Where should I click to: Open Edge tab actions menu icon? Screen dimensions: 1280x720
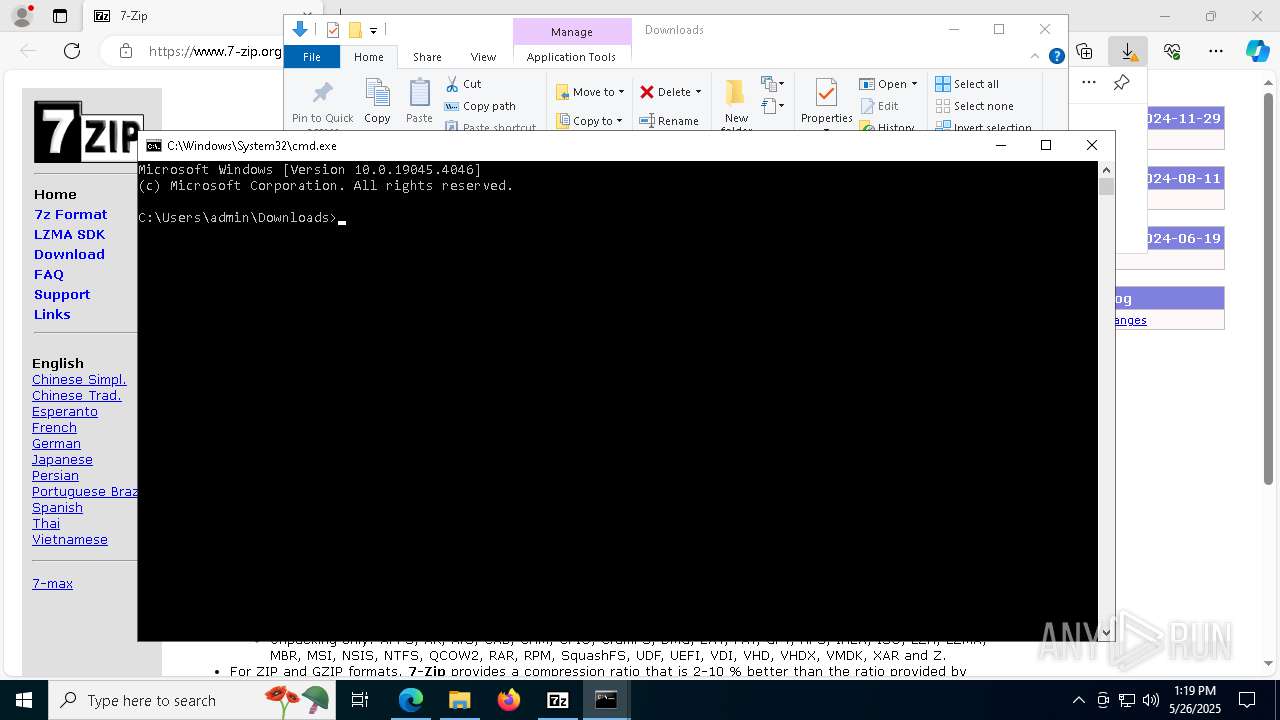pos(60,16)
